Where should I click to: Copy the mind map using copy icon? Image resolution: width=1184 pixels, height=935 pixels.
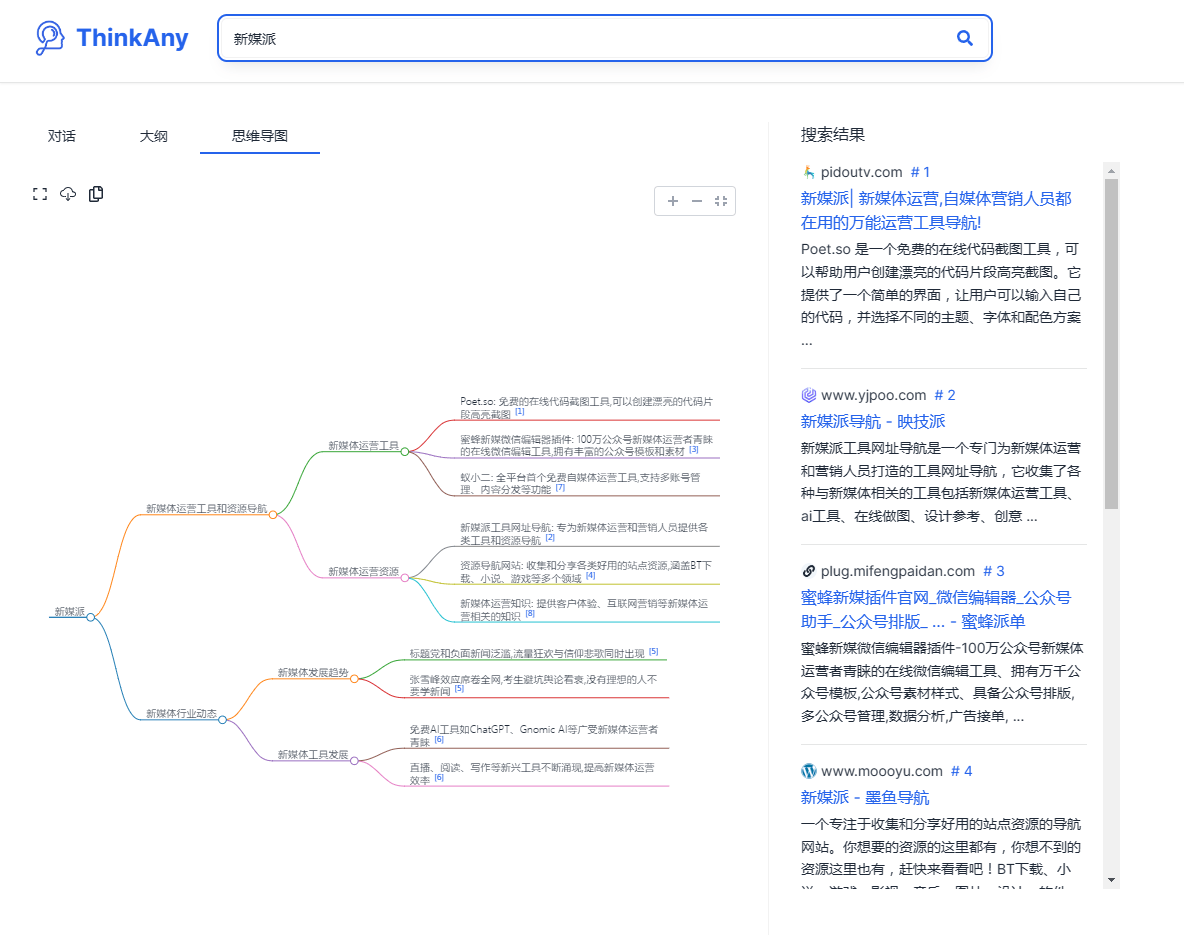[96, 193]
